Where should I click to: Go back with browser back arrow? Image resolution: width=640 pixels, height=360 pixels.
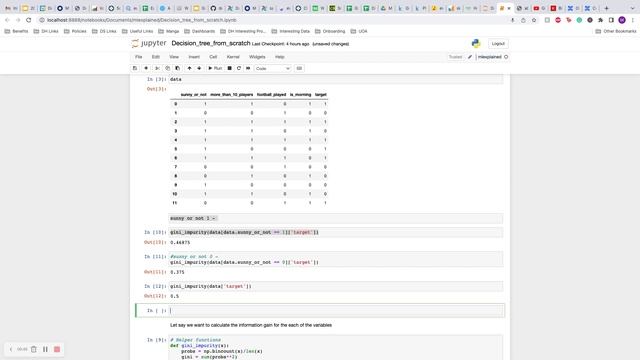7,20
